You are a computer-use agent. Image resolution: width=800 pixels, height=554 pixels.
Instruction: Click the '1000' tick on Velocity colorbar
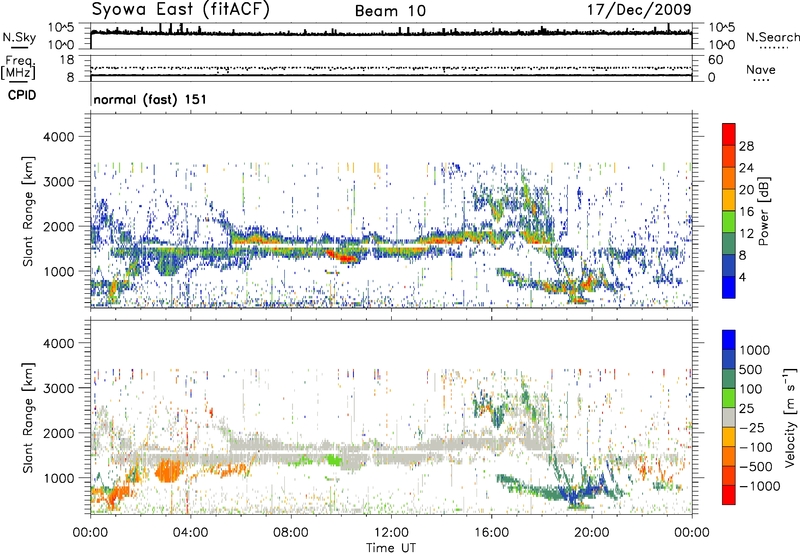tap(755, 350)
